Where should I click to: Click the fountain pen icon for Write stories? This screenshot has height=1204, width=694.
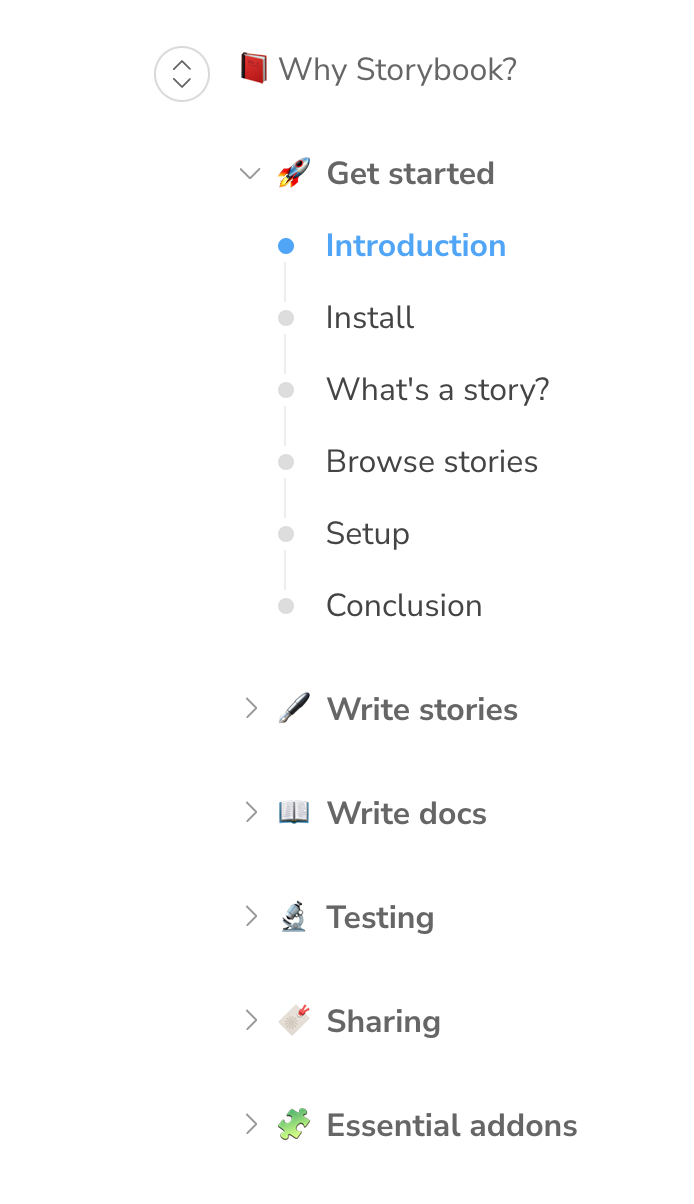click(295, 708)
